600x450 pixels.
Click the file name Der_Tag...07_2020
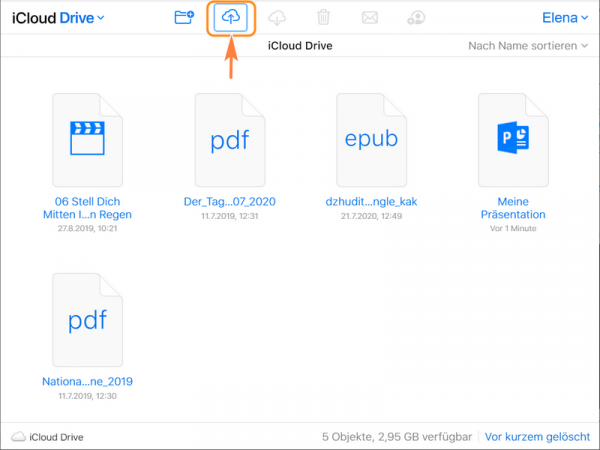(230, 202)
